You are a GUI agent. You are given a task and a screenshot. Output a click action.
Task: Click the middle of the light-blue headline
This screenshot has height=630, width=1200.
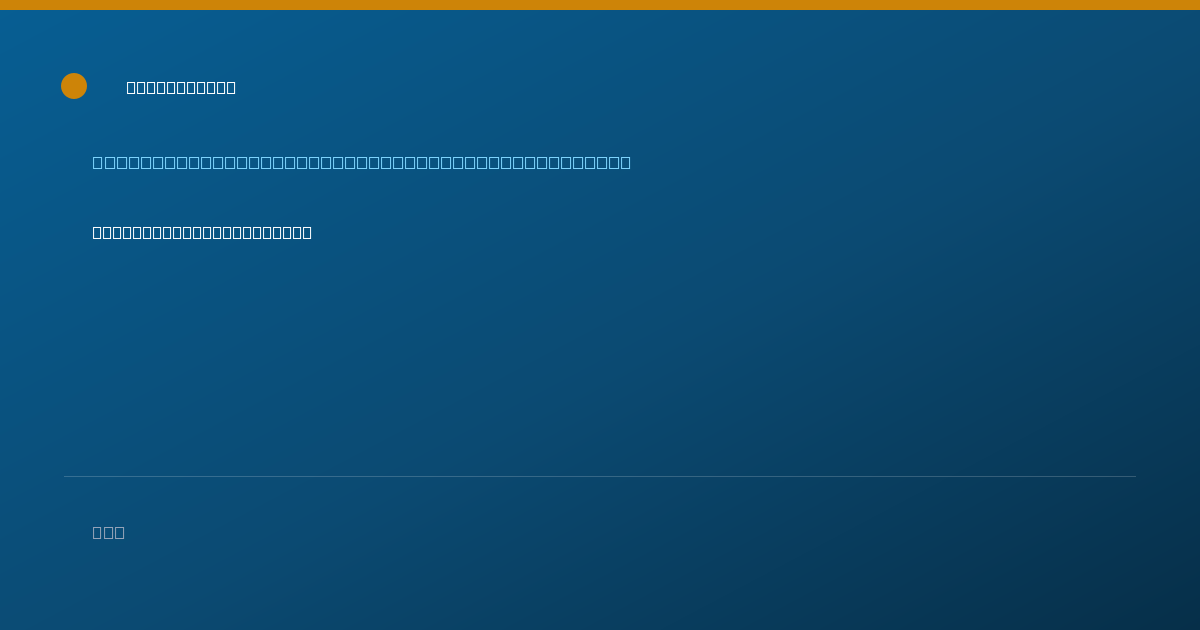[362, 162]
